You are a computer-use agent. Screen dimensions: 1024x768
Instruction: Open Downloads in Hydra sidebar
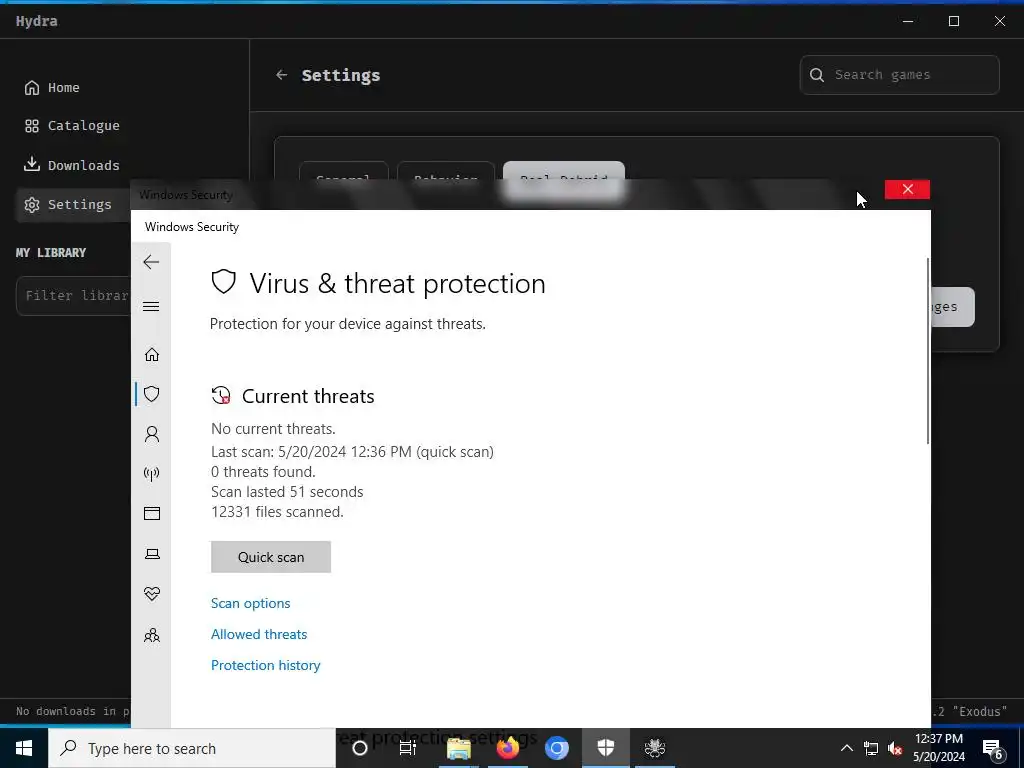click(x=72, y=165)
